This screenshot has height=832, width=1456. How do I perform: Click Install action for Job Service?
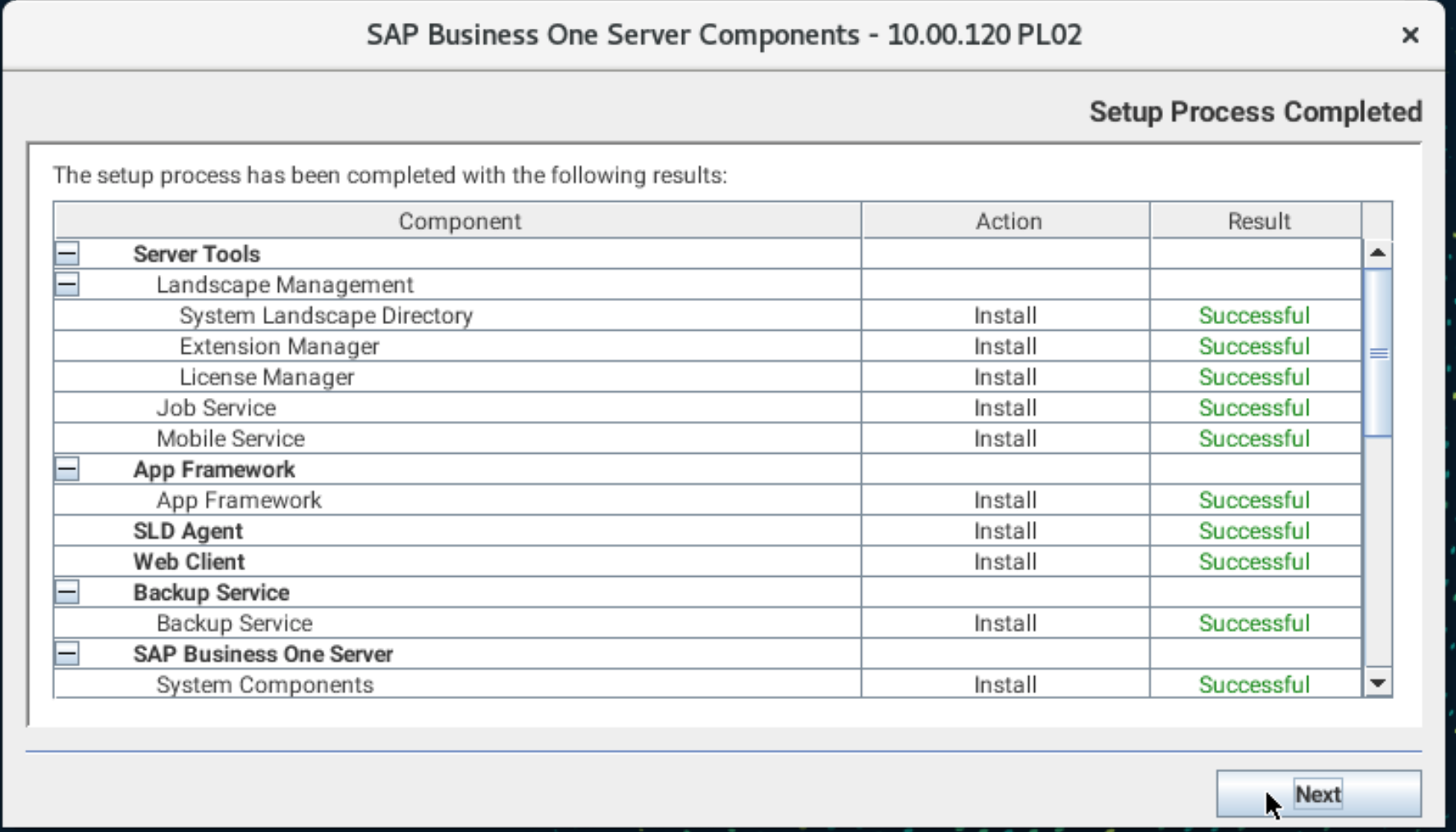(1005, 408)
